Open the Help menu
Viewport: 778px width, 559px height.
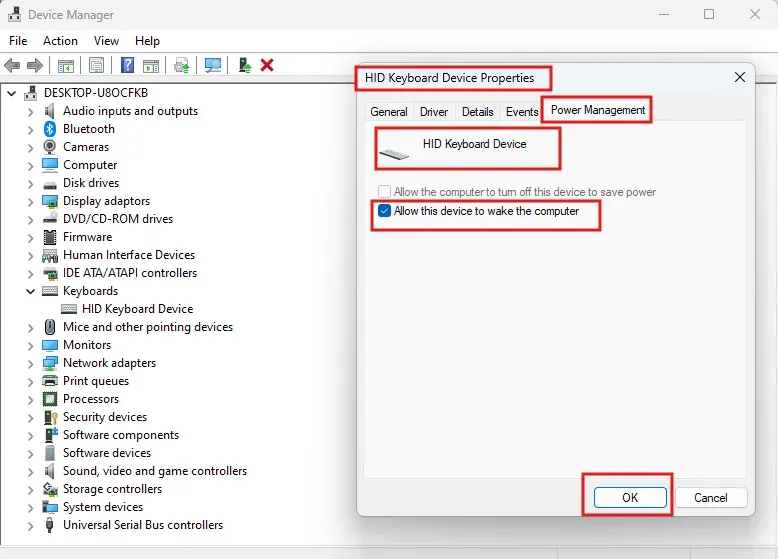tap(147, 41)
